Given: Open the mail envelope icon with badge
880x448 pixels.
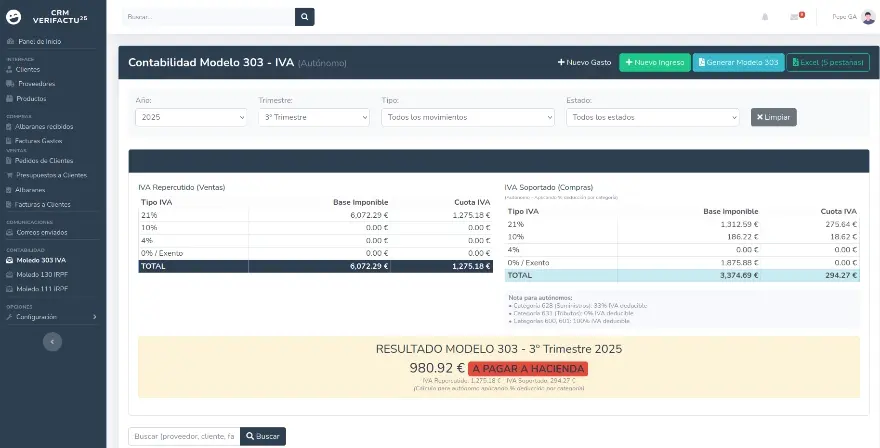Looking at the screenshot, I should [794, 17].
